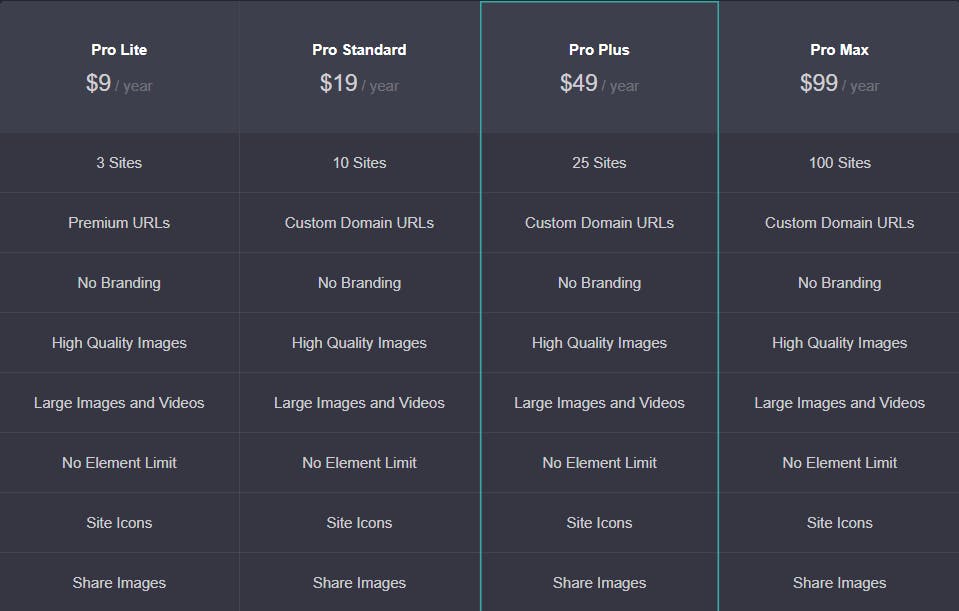Click No Branding under Pro Plus
Viewport: 959px width, 611px height.
click(x=599, y=283)
